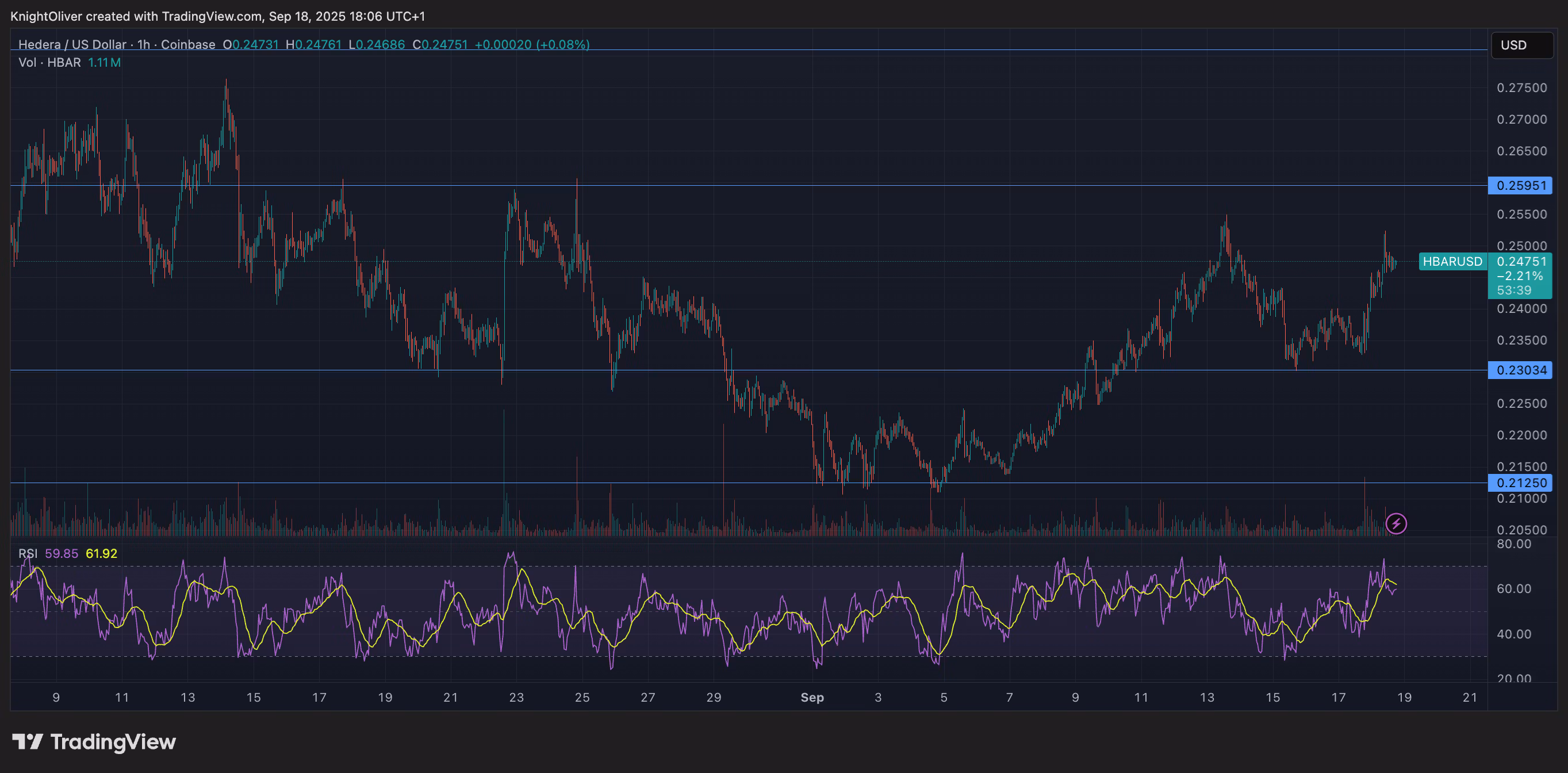Click the purple RSI value 59.85
The image size is (1568, 773).
(62, 553)
